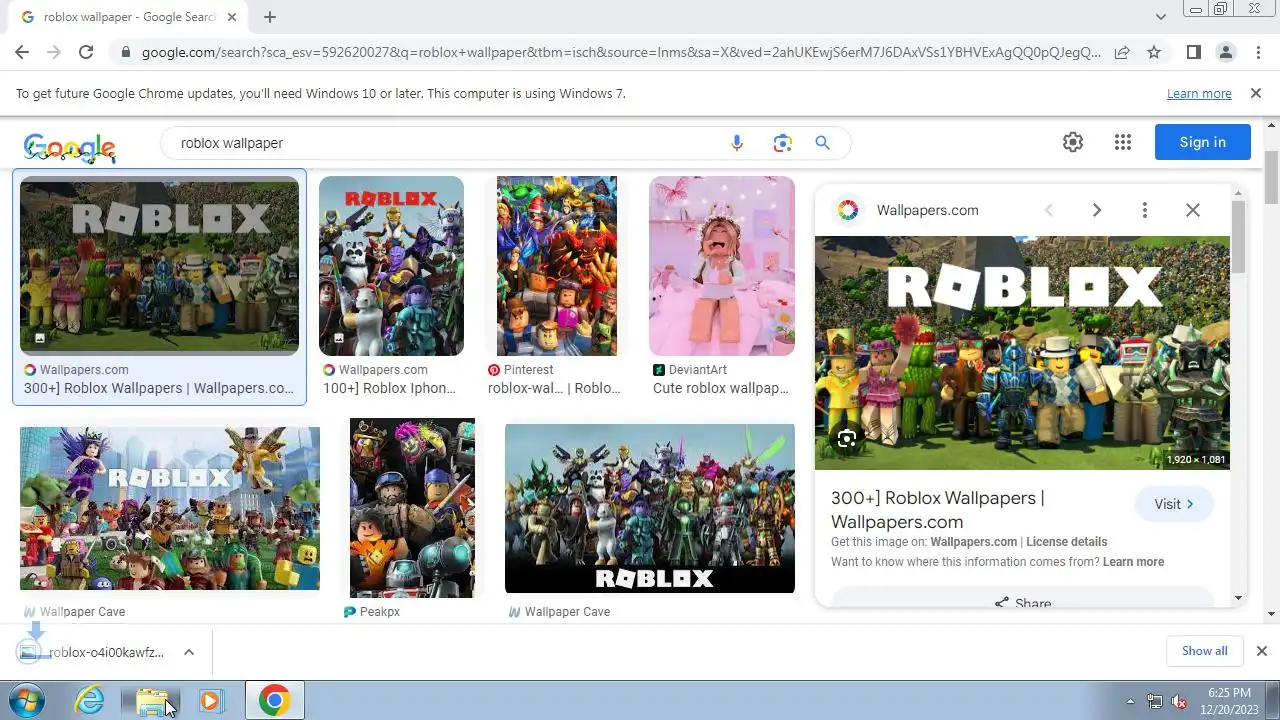Open the Google apps grid

click(x=1122, y=142)
